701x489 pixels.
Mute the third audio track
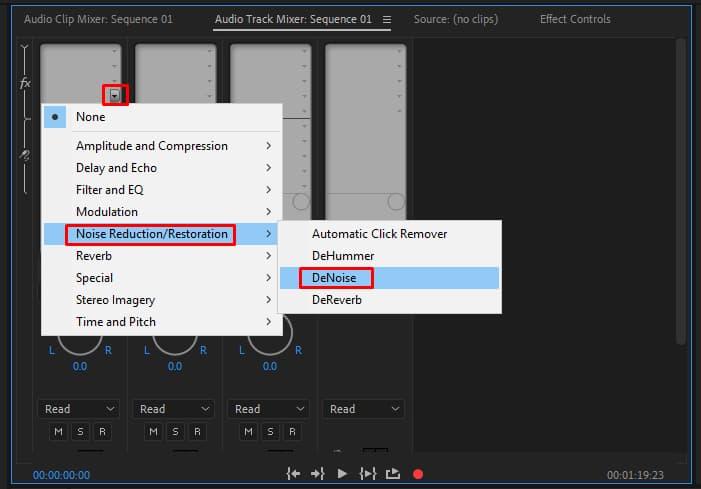pos(249,432)
